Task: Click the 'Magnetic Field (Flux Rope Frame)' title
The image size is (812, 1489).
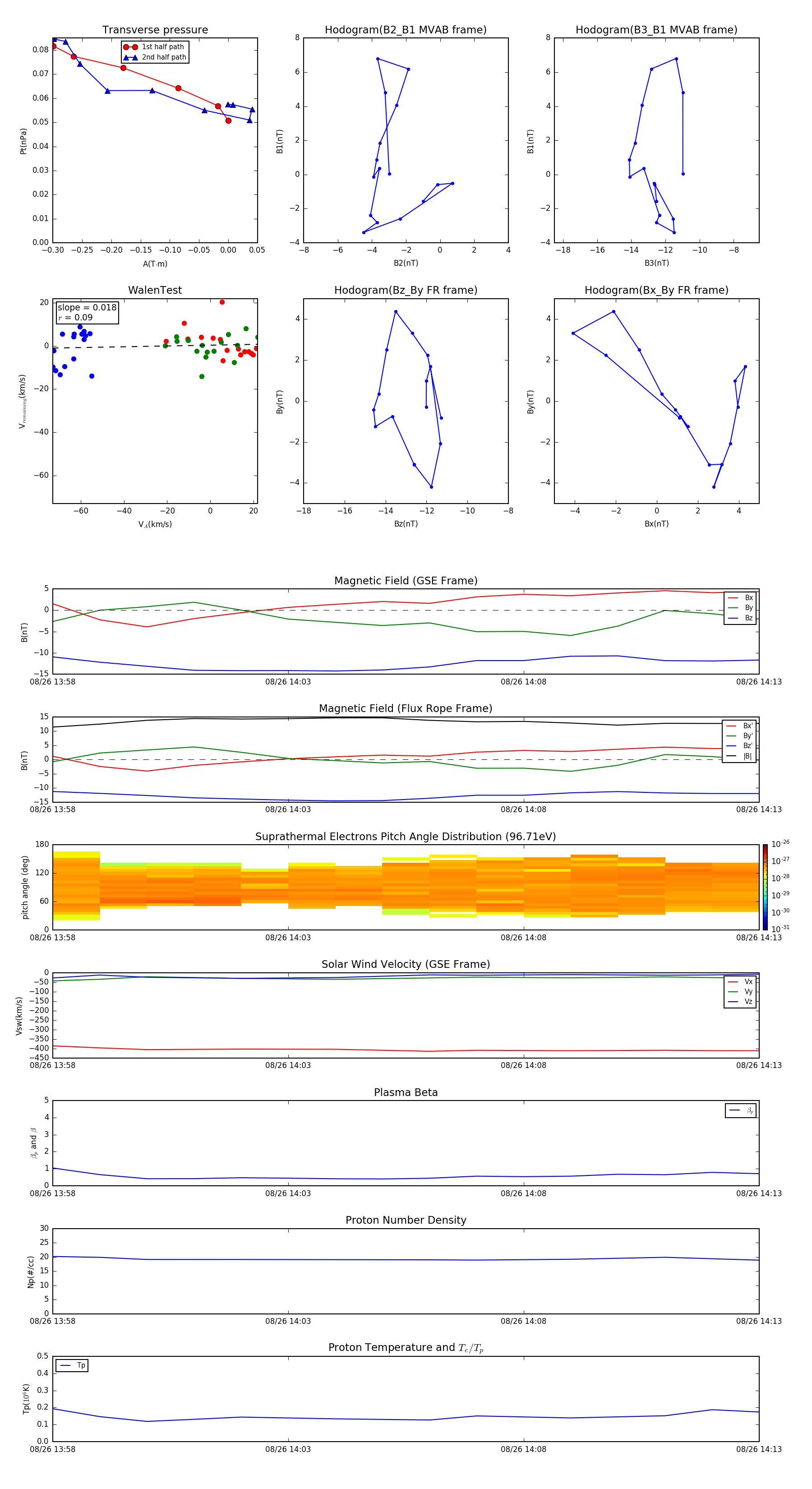Action: coord(406,709)
